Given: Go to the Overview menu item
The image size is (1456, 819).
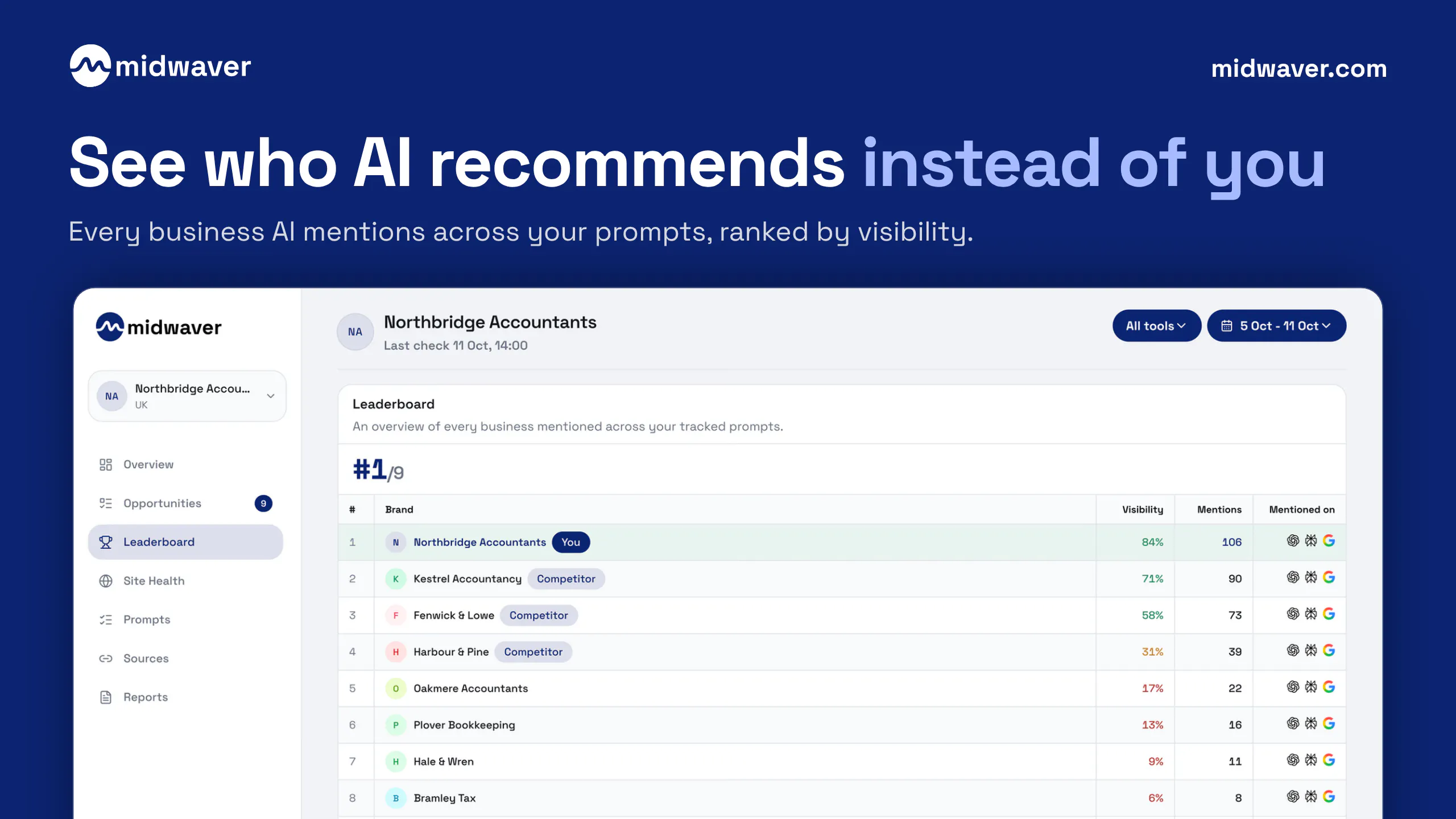Looking at the screenshot, I should 185,465.
